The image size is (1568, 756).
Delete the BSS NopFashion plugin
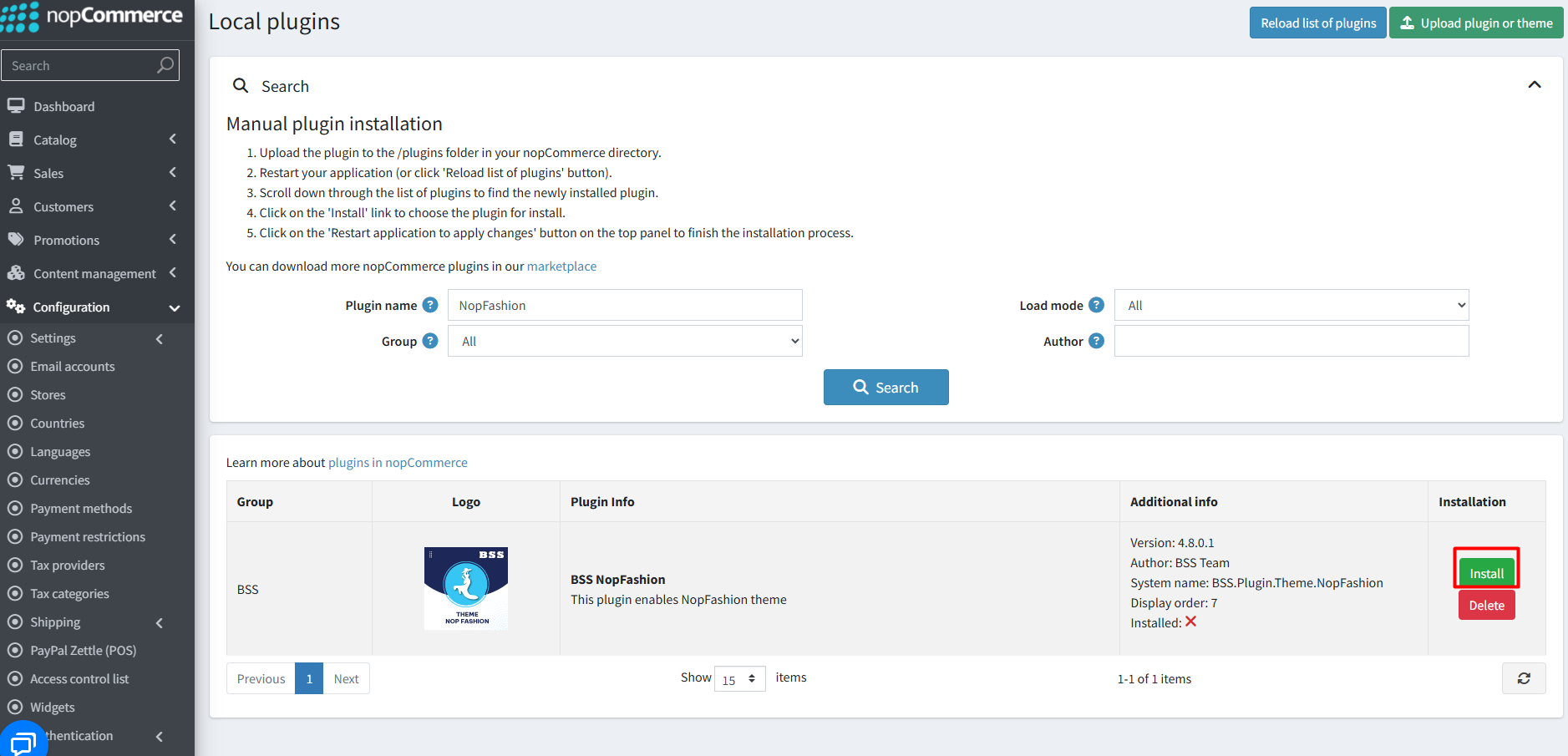[x=1486, y=605]
